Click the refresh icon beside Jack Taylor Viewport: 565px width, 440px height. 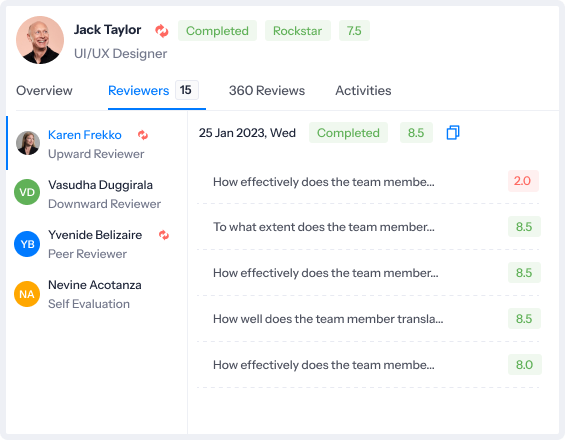click(162, 31)
